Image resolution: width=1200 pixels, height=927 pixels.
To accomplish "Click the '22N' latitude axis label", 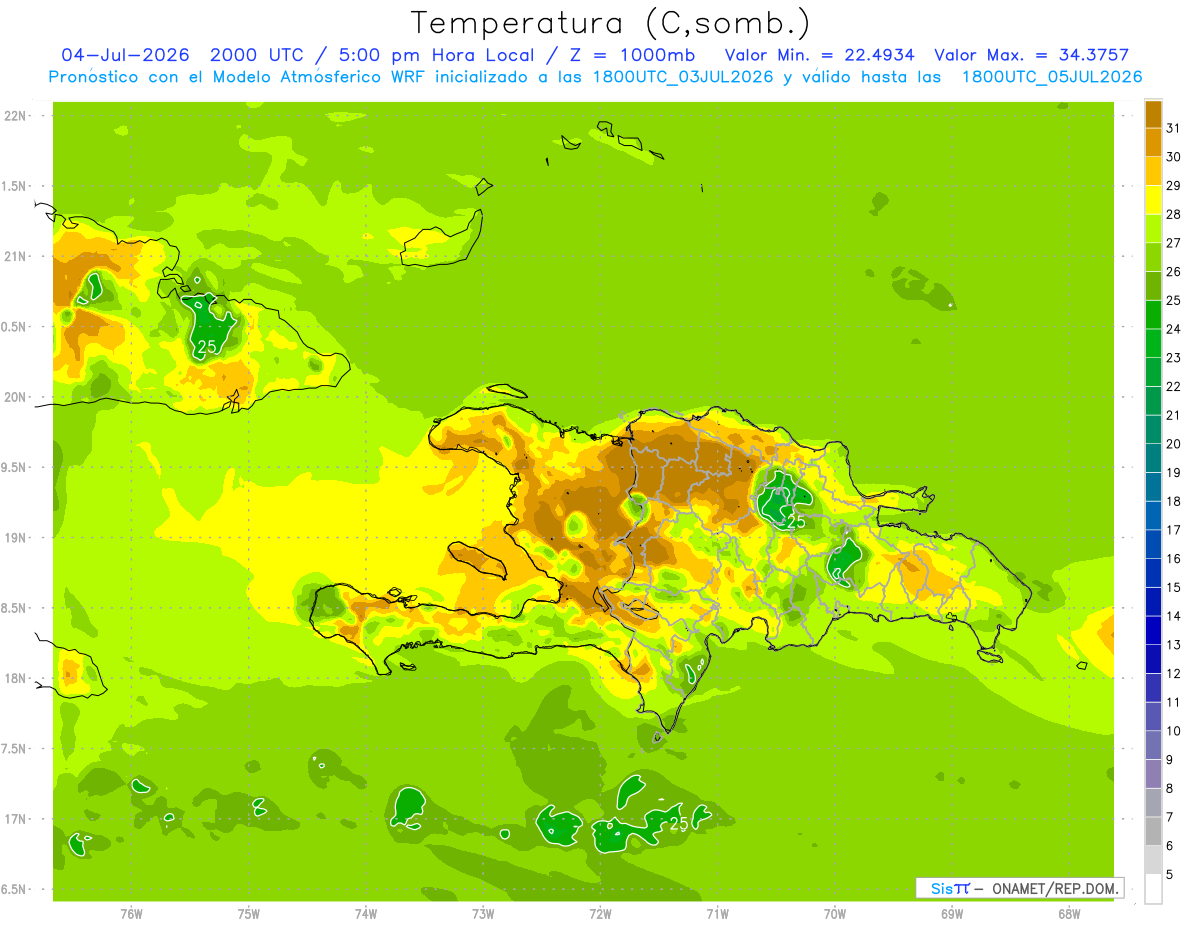I will [16, 116].
